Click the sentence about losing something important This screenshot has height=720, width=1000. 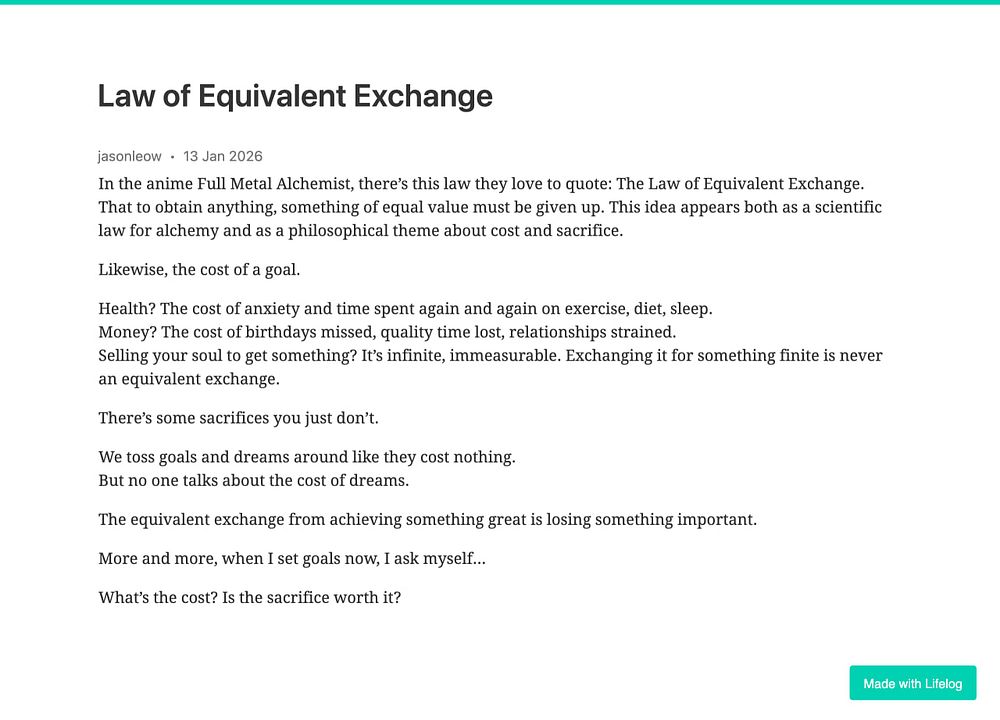click(427, 520)
